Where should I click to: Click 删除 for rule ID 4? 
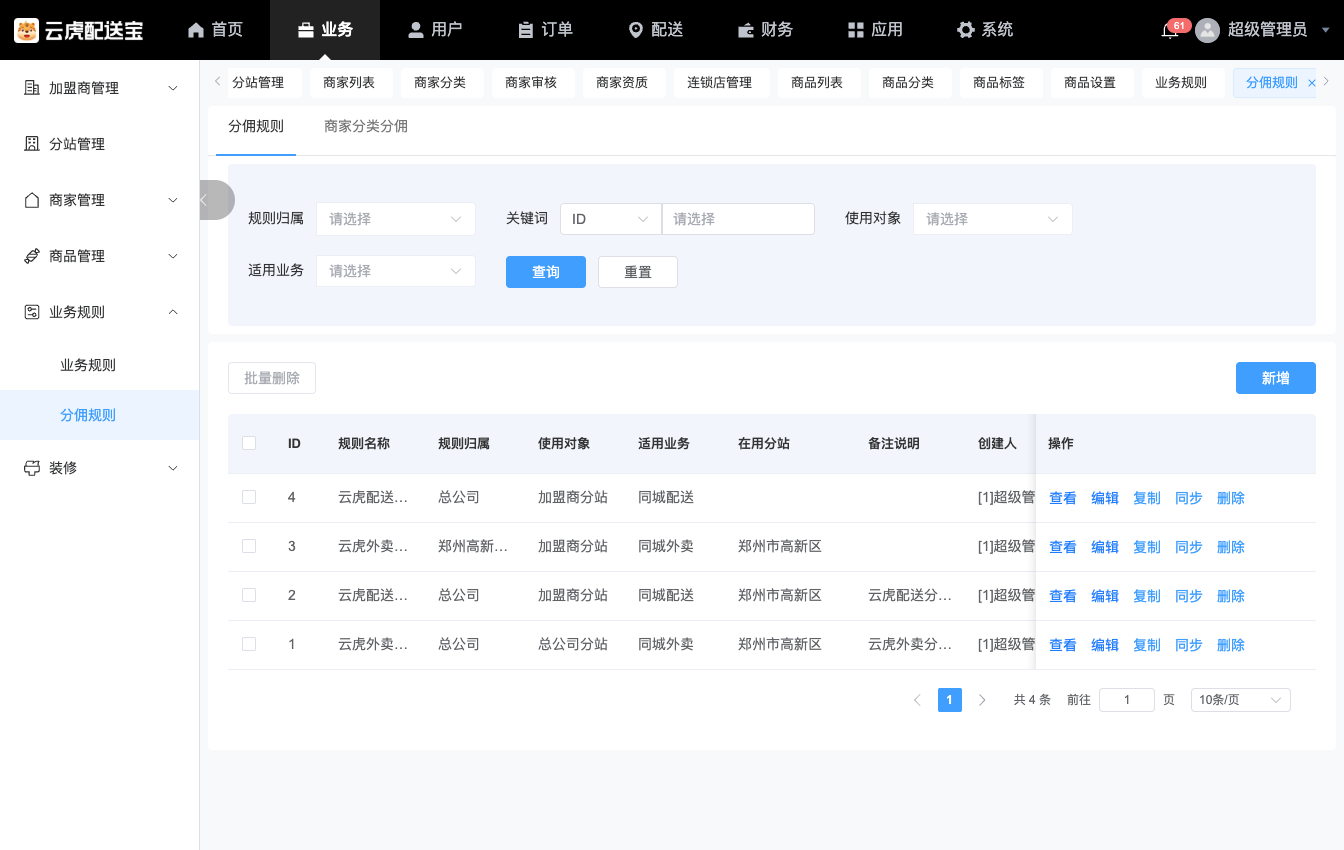pos(1231,498)
